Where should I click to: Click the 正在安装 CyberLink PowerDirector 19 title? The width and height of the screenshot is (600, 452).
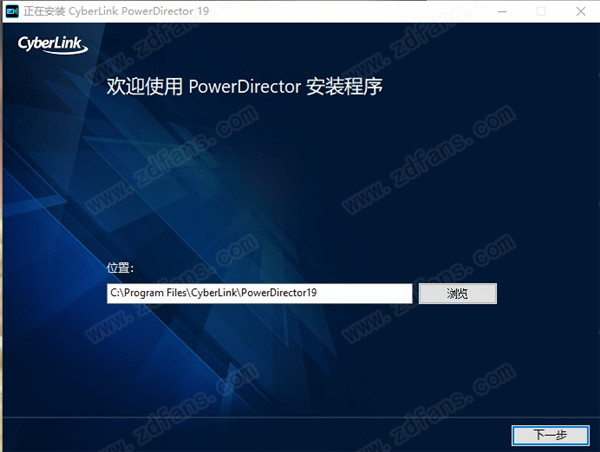[x=116, y=11]
